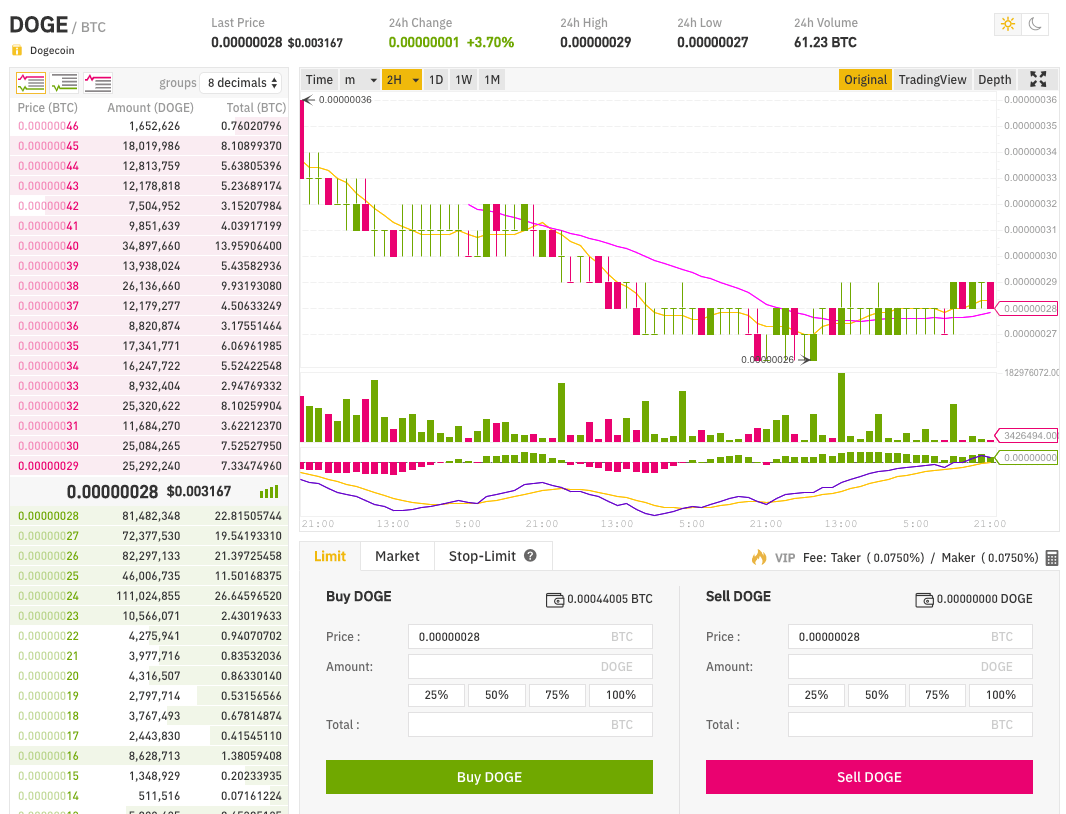Click the buy Amount input field

tap(530, 667)
